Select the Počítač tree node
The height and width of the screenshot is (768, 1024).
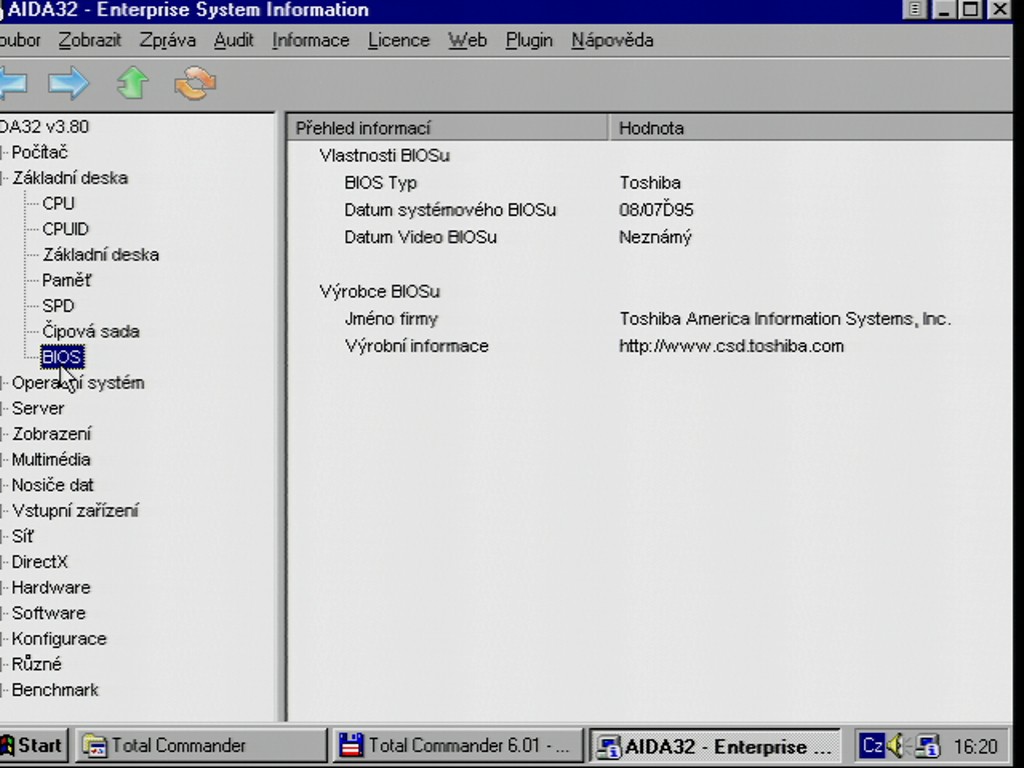(39, 152)
